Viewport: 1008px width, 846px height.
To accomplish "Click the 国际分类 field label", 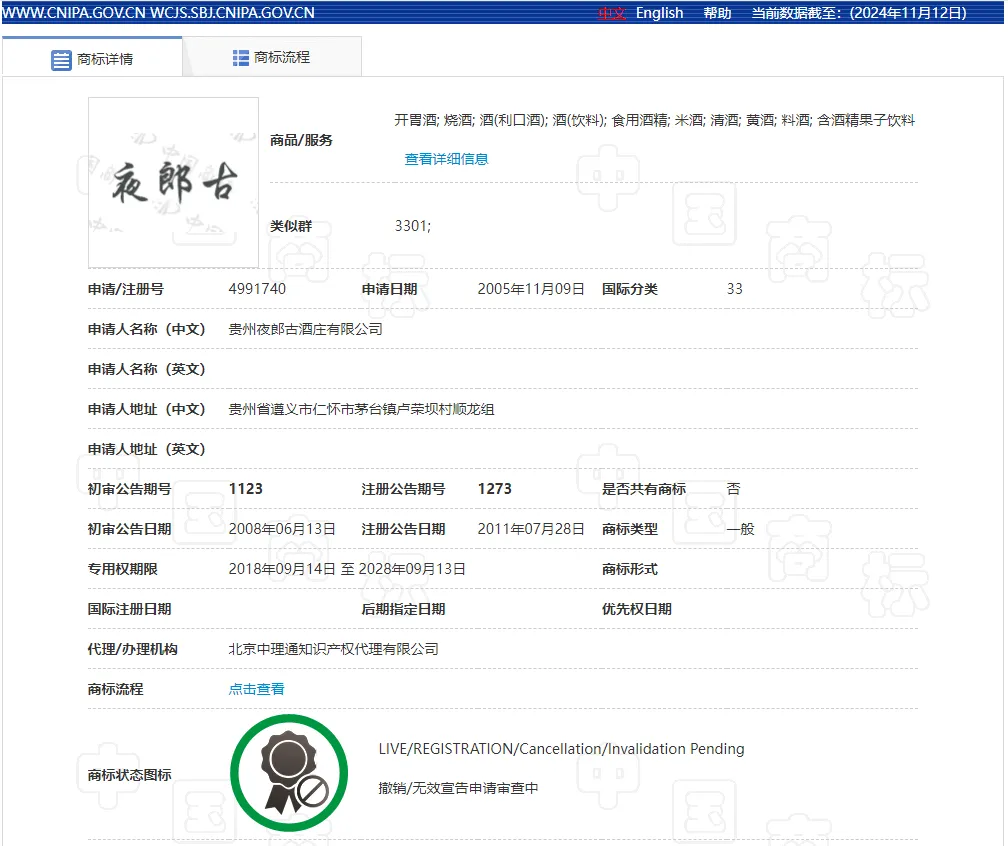I will coord(629,289).
